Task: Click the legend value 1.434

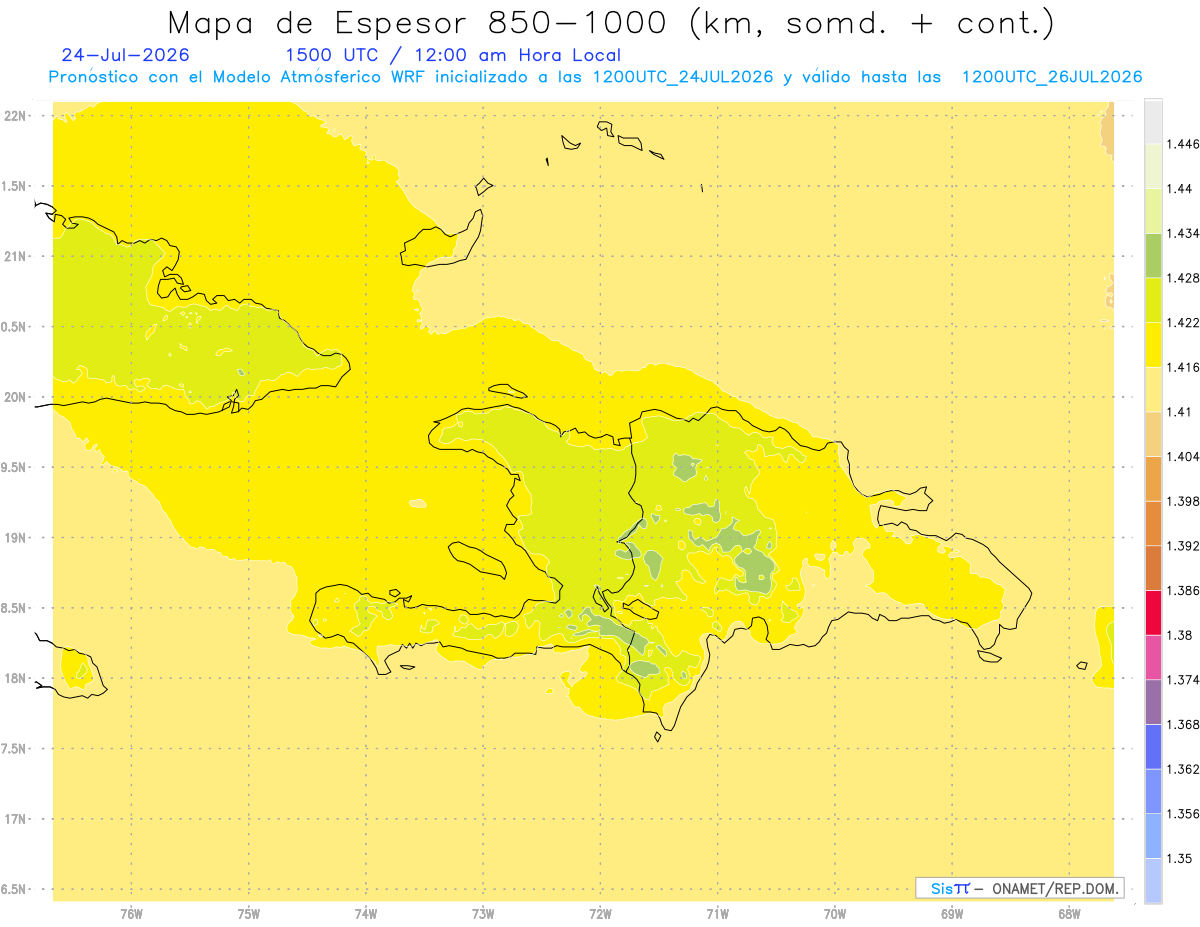Action: pyautogui.click(x=1183, y=233)
